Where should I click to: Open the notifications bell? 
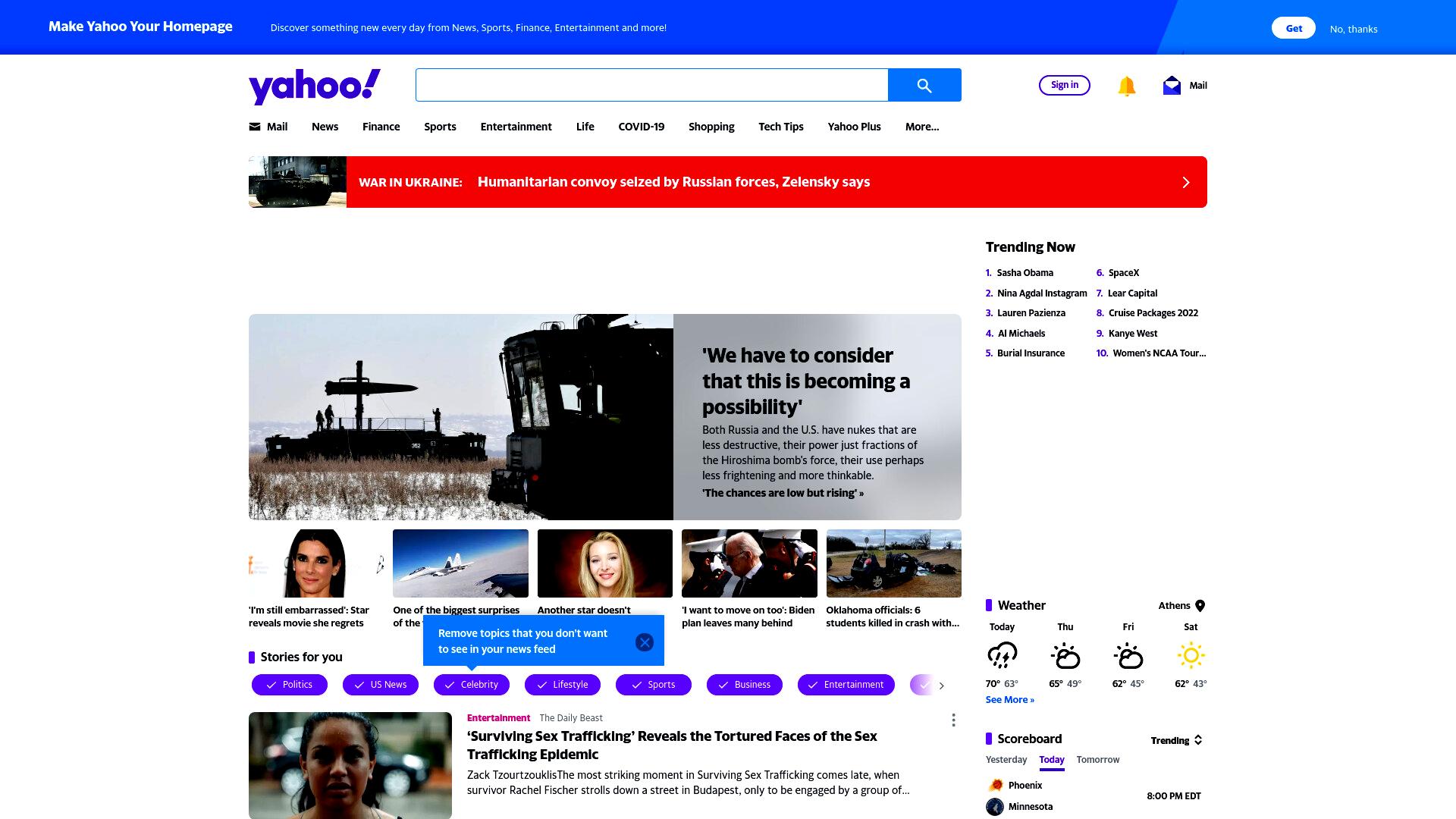click(1127, 86)
